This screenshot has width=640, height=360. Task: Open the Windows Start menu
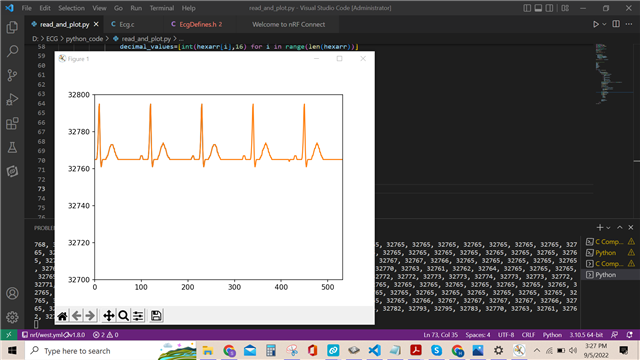pyautogui.click(x=12, y=351)
